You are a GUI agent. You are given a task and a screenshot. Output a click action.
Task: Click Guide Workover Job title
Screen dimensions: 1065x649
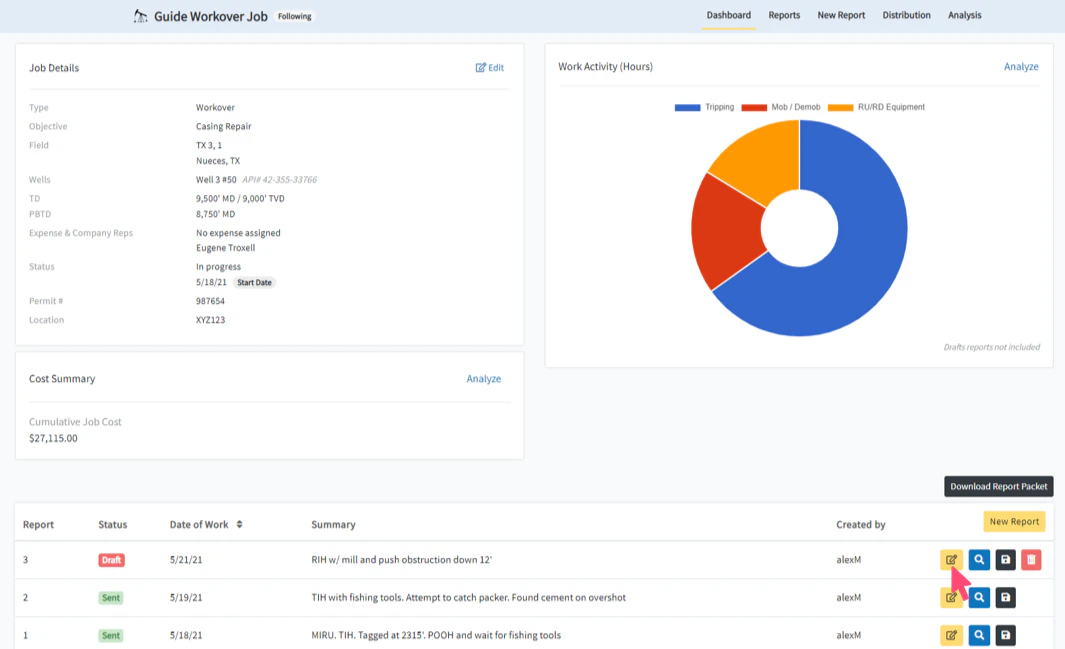[x=211, y=16]
